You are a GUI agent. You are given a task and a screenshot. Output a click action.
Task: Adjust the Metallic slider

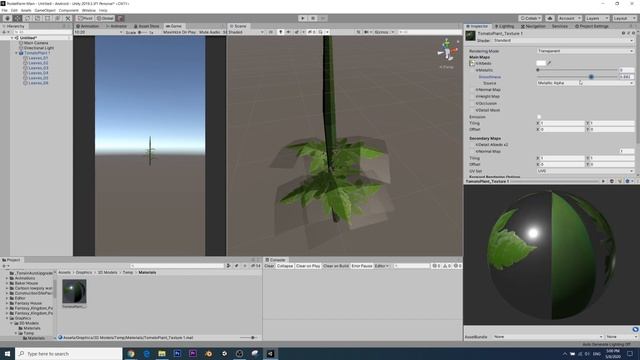coord(577,70)
